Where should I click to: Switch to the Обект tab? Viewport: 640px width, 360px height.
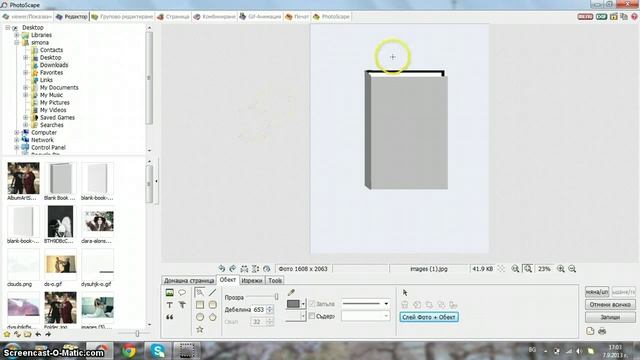[x=227, y=280]
